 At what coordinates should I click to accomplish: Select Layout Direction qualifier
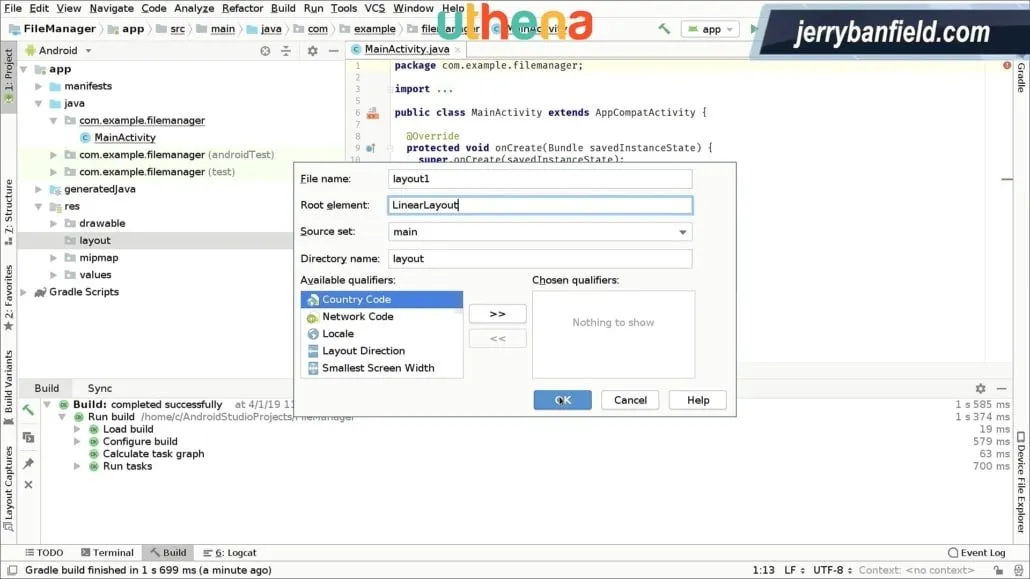tap(382, 351)
